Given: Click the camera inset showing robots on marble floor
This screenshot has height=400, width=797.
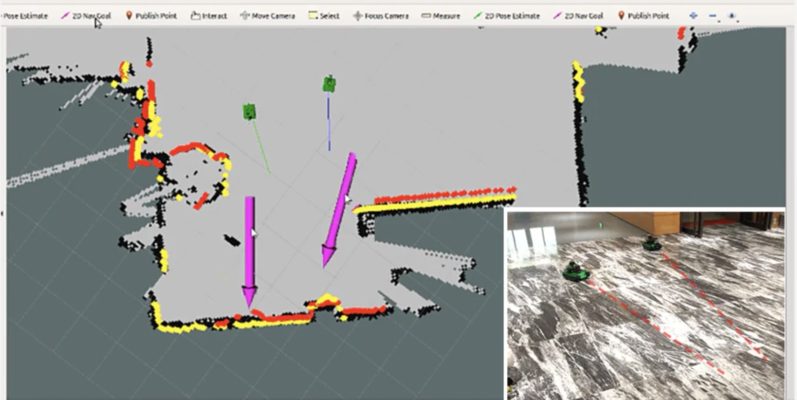Looking at the screenshot, I should pos(646,305).
